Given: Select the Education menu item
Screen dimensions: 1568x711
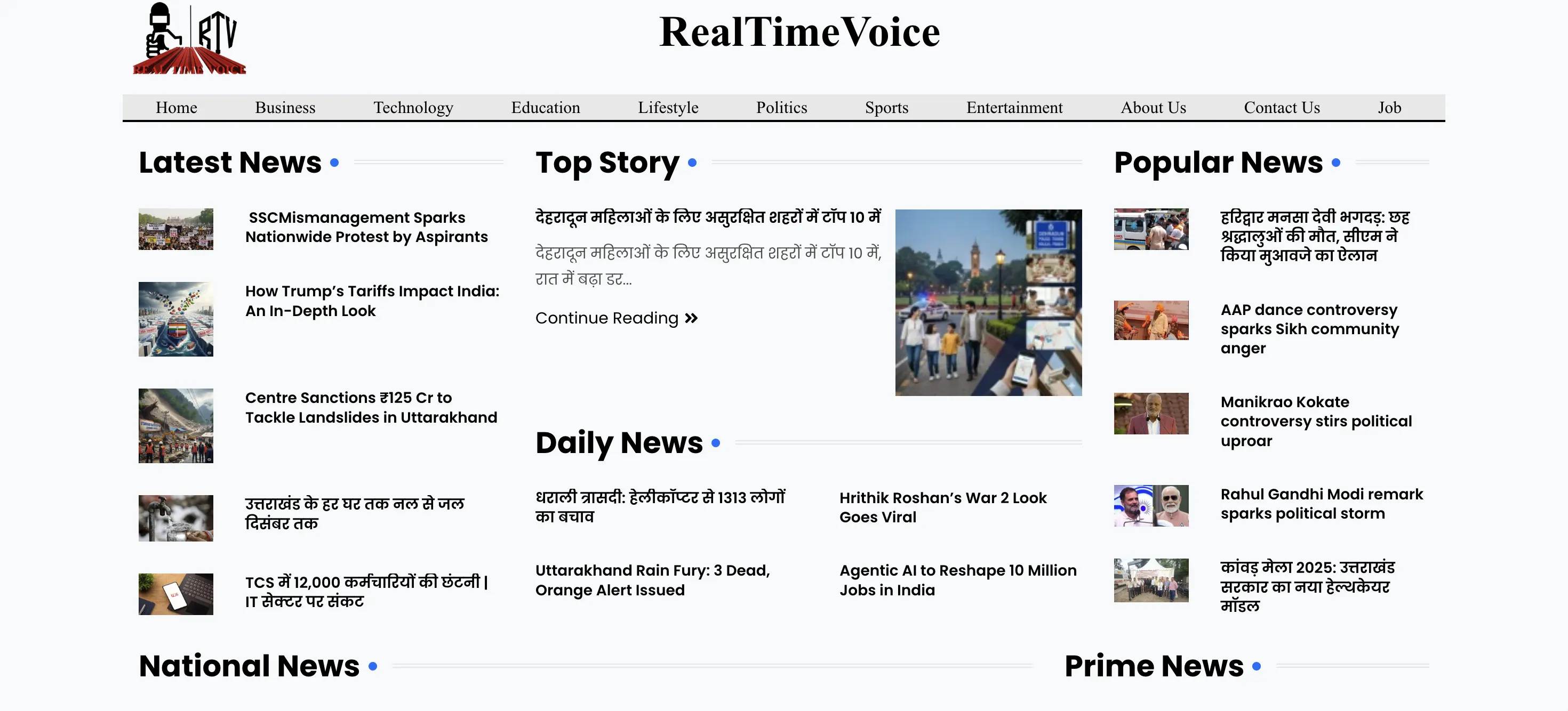Looking at the screenshot, I should [x=546, y=108].
